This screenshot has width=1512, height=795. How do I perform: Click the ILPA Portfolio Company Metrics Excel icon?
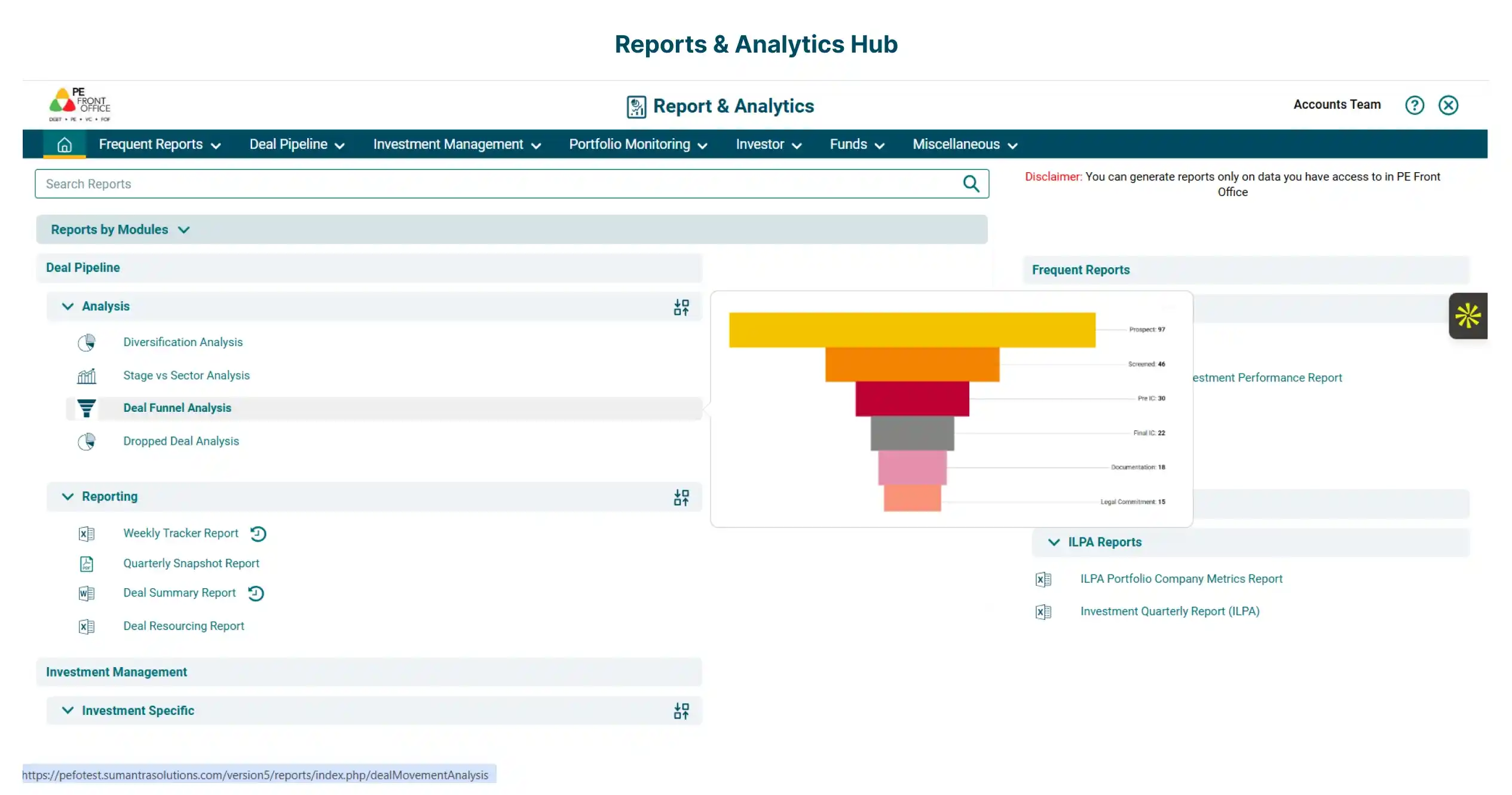(x=1043, y=579)
